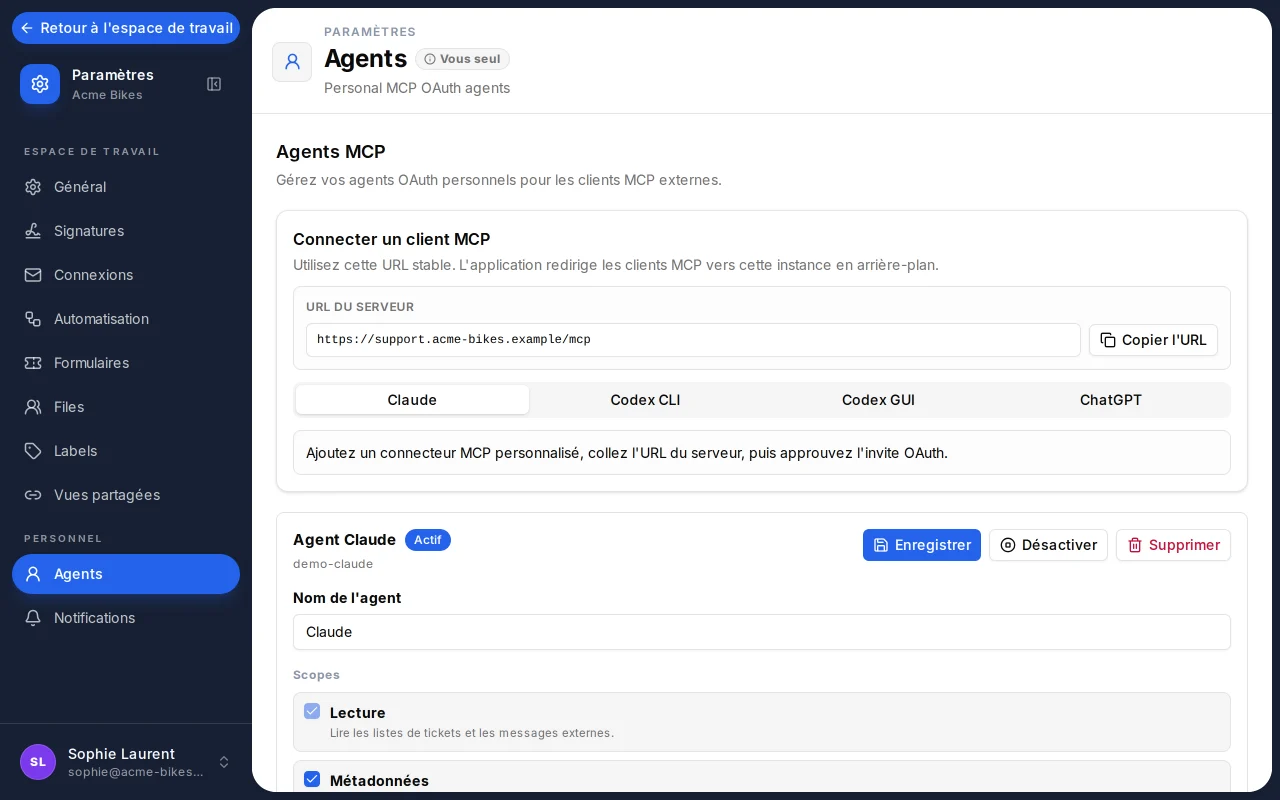Click the Connexions envelope icon
Screen dimensions: 1280x800
click(33, 275)
